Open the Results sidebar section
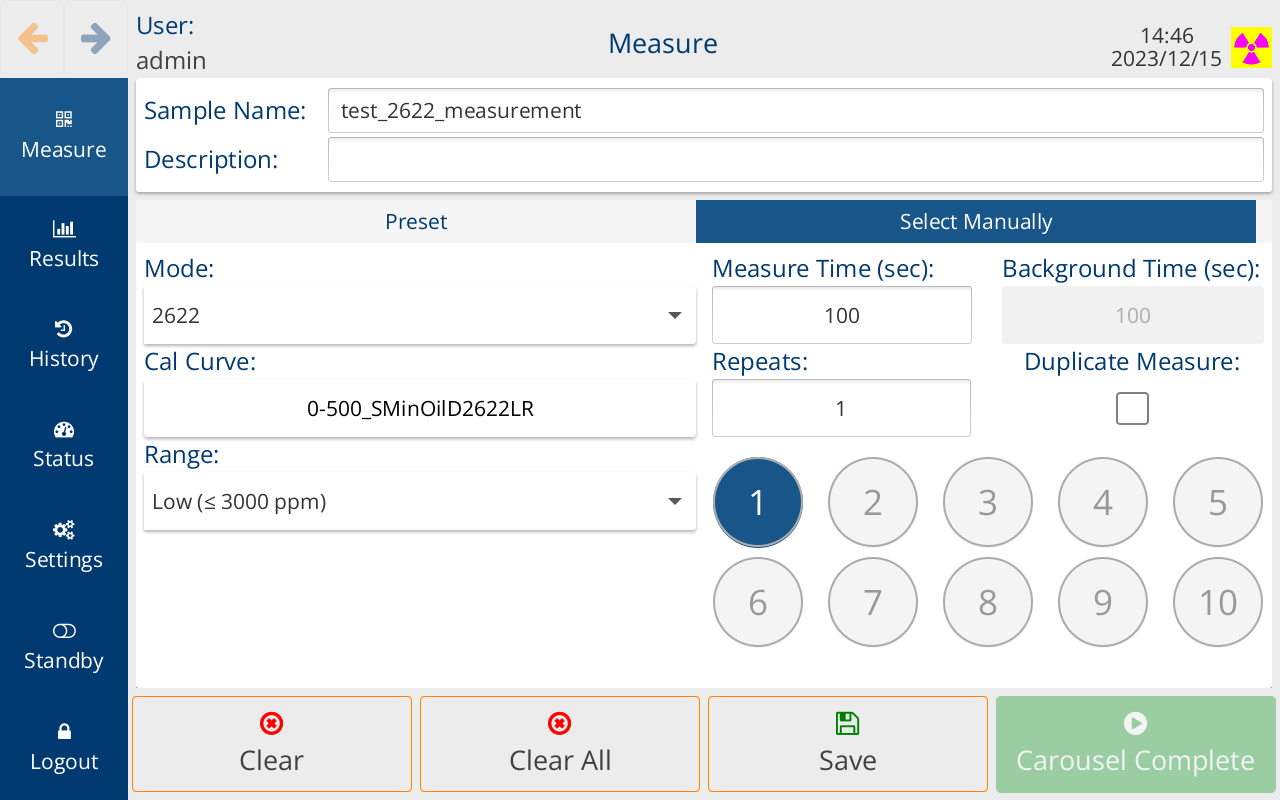The height and width of the screenshot is (800, 1280). [64, 245]
